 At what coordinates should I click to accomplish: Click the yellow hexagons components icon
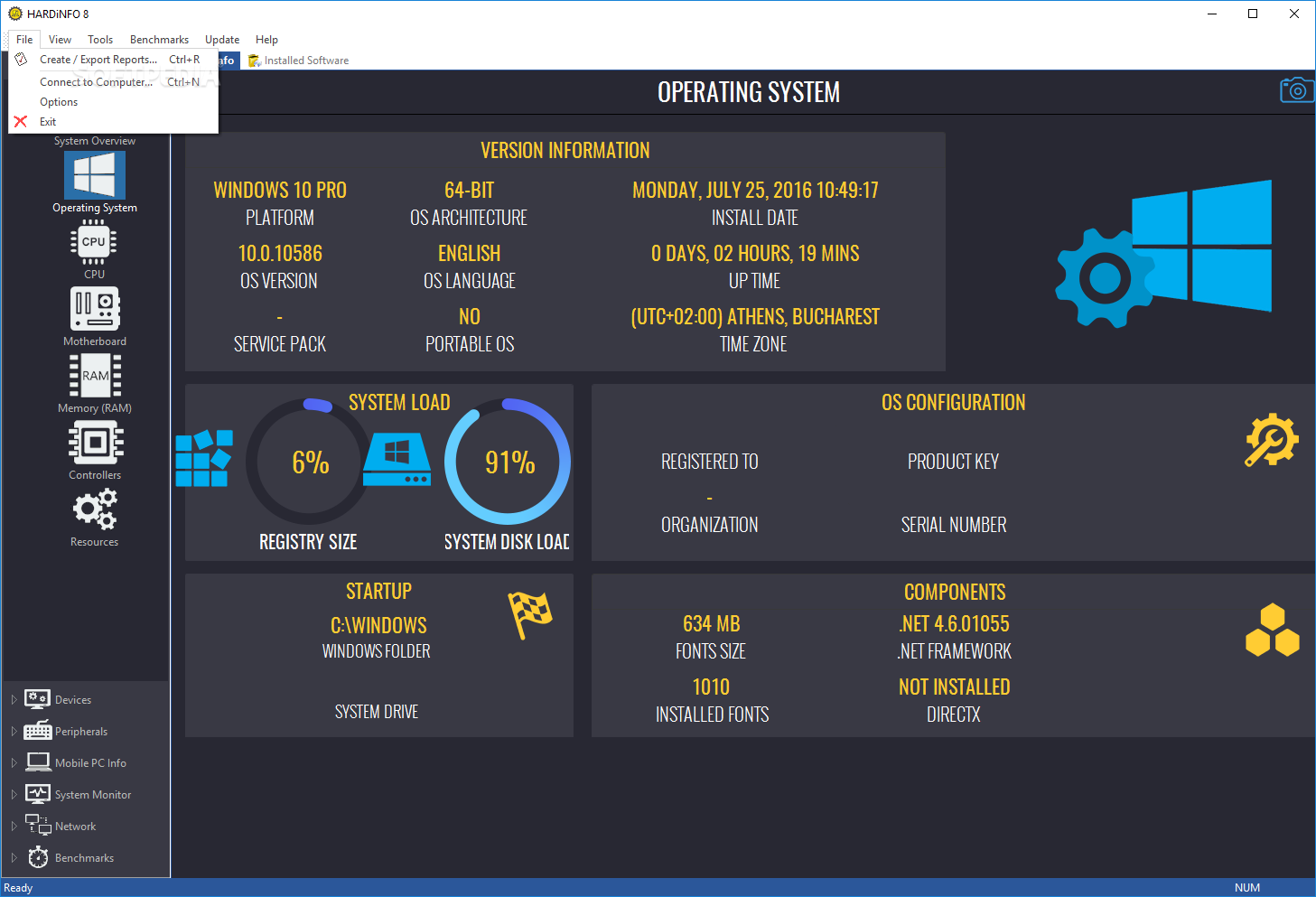pos(1272,631)
